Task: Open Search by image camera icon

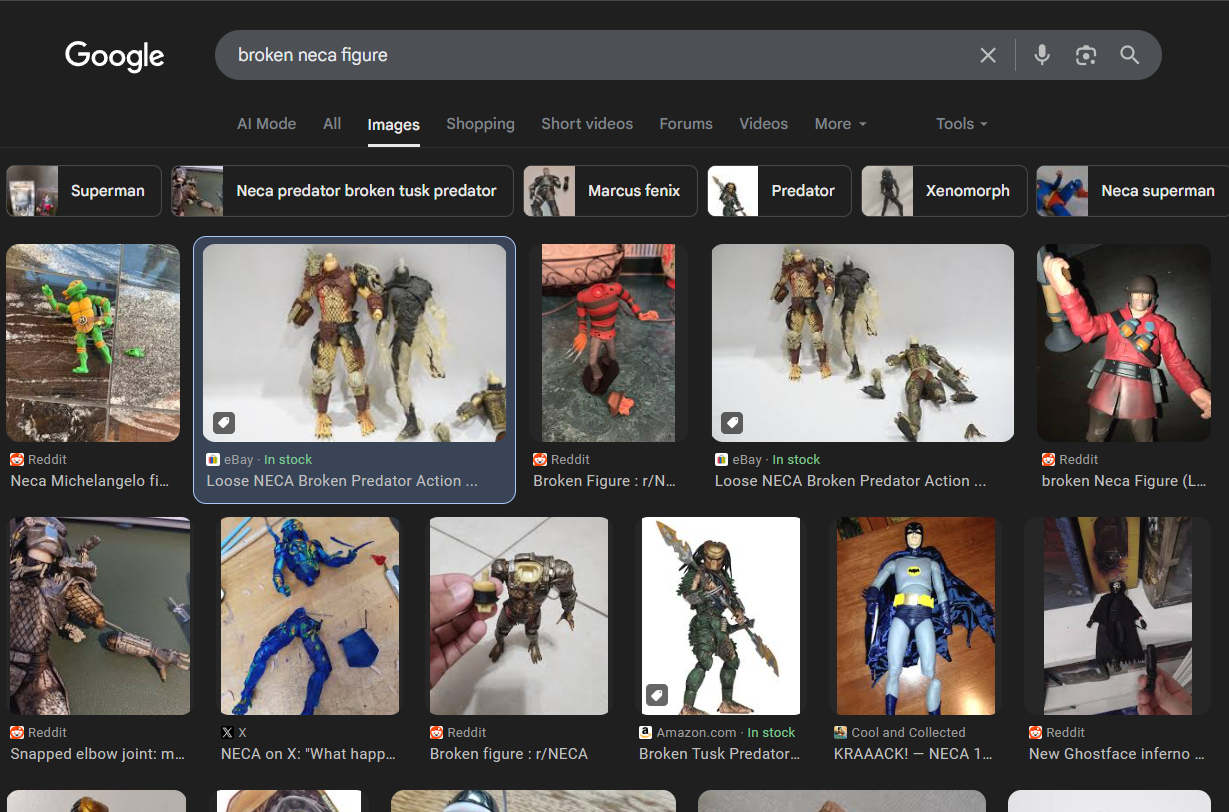Action: (1086, 55)
